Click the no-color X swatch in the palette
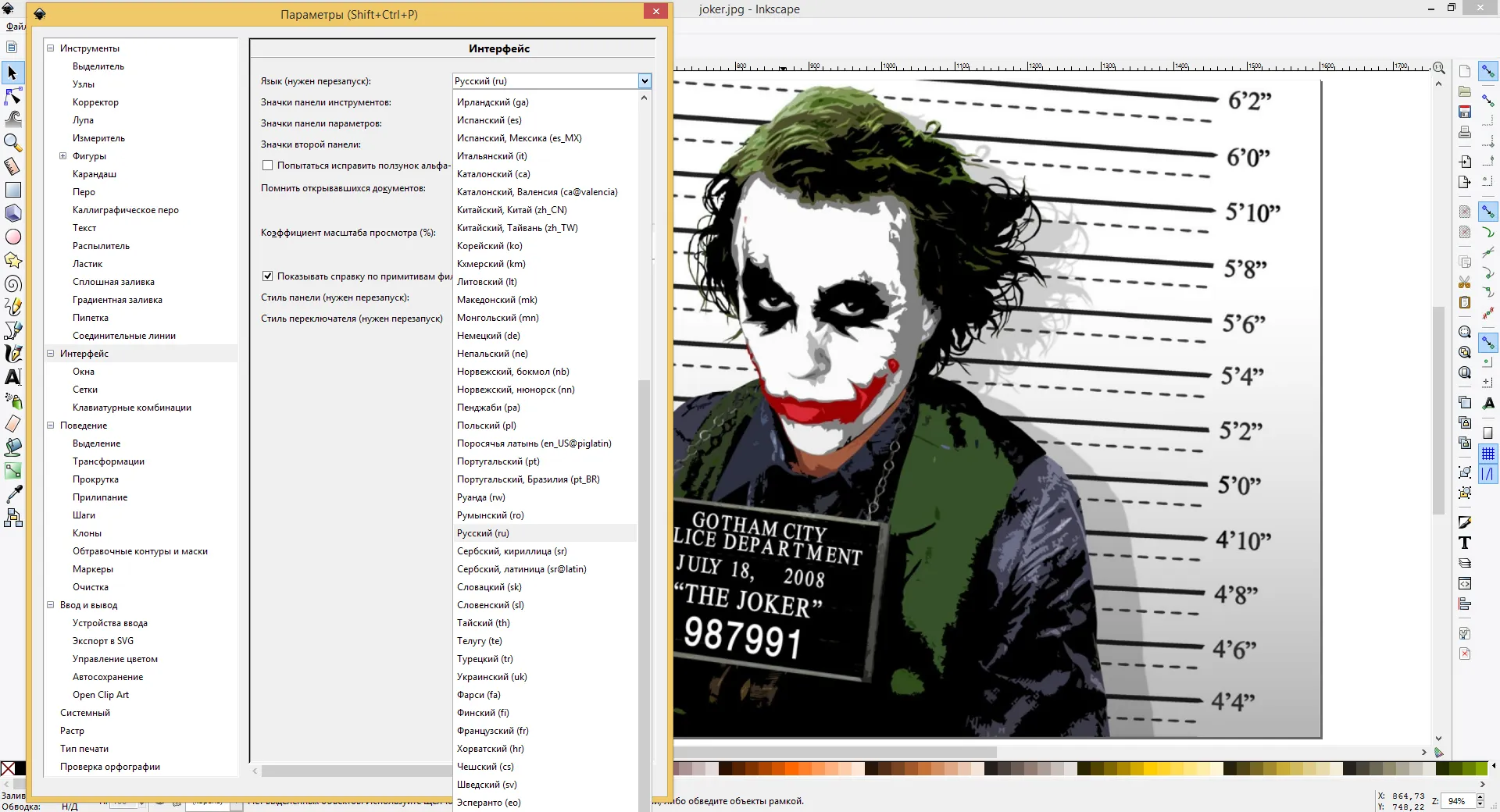Viewport: 1500px width, 812px height. click(8, 769)
